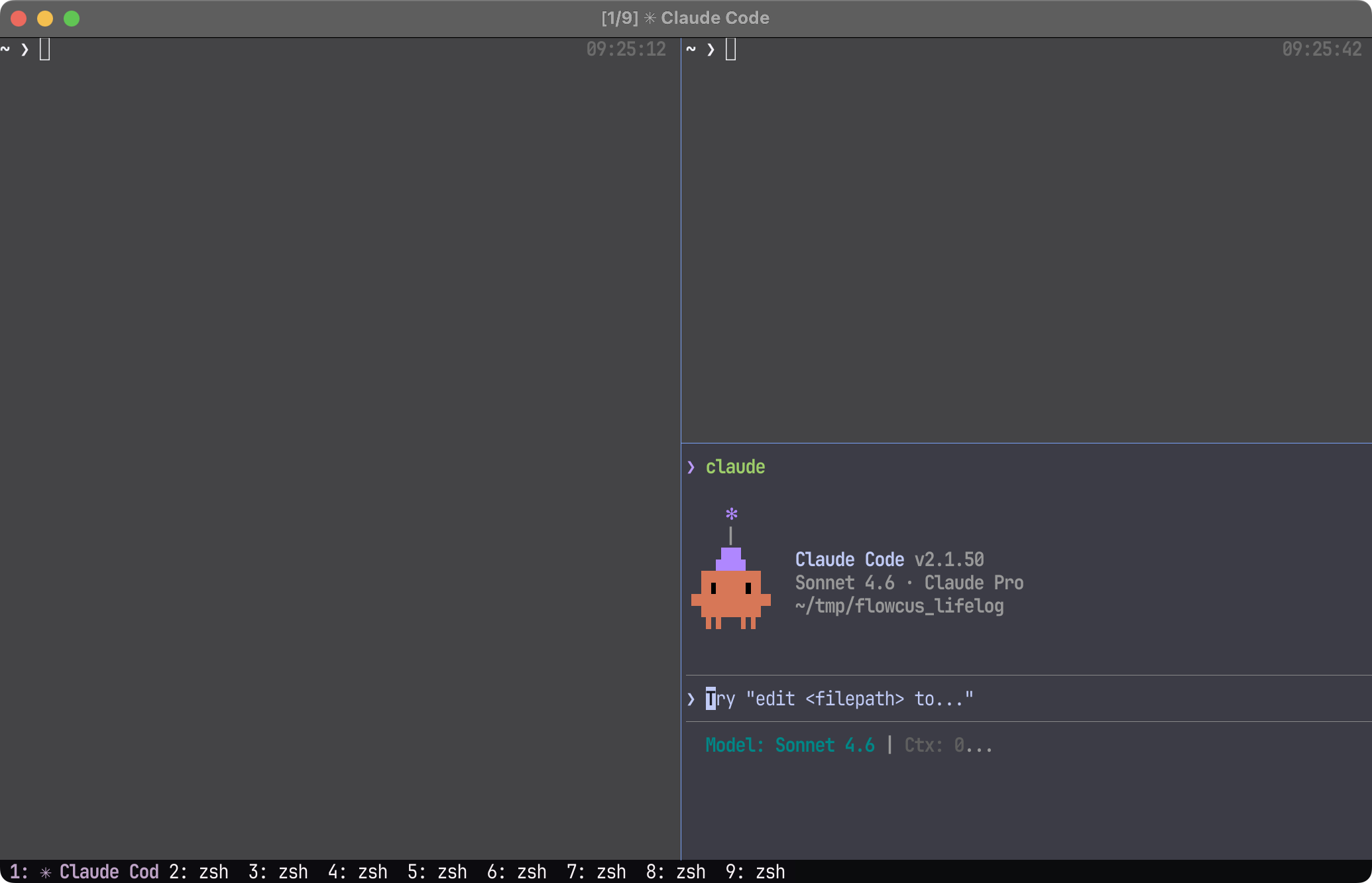
Task: Click the Ctx: 0... context indicator
Action: point(948,745)
